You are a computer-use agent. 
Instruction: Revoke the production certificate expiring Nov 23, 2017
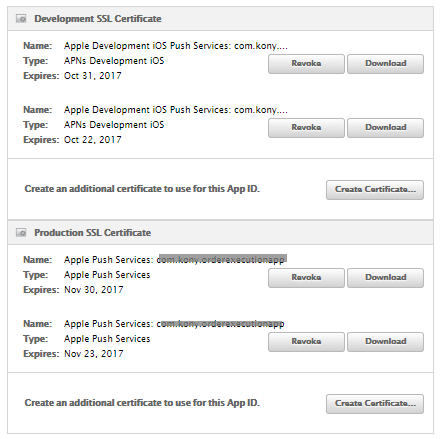coord(306,342)
